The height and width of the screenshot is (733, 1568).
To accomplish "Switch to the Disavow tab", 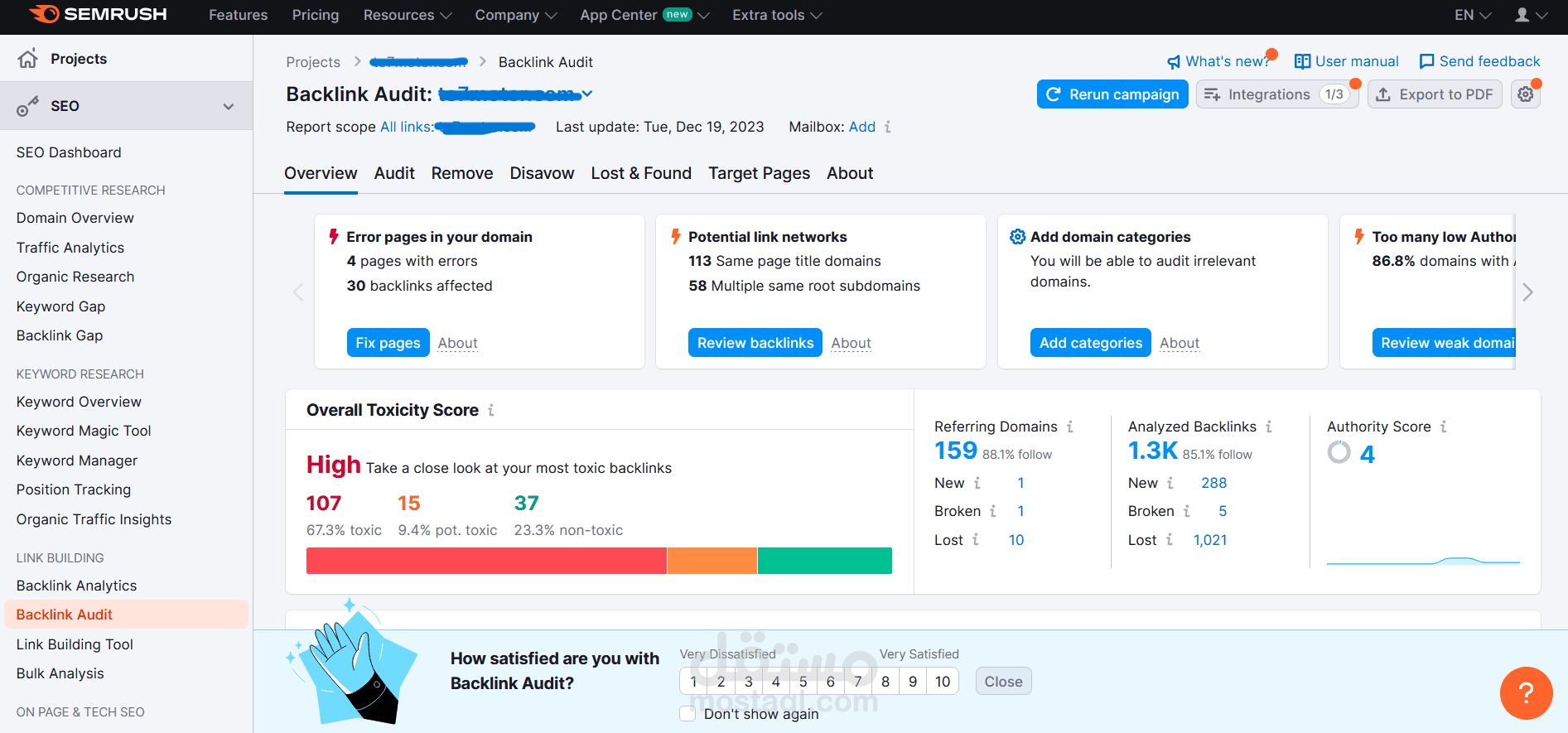I will click(x=542, y=173).
